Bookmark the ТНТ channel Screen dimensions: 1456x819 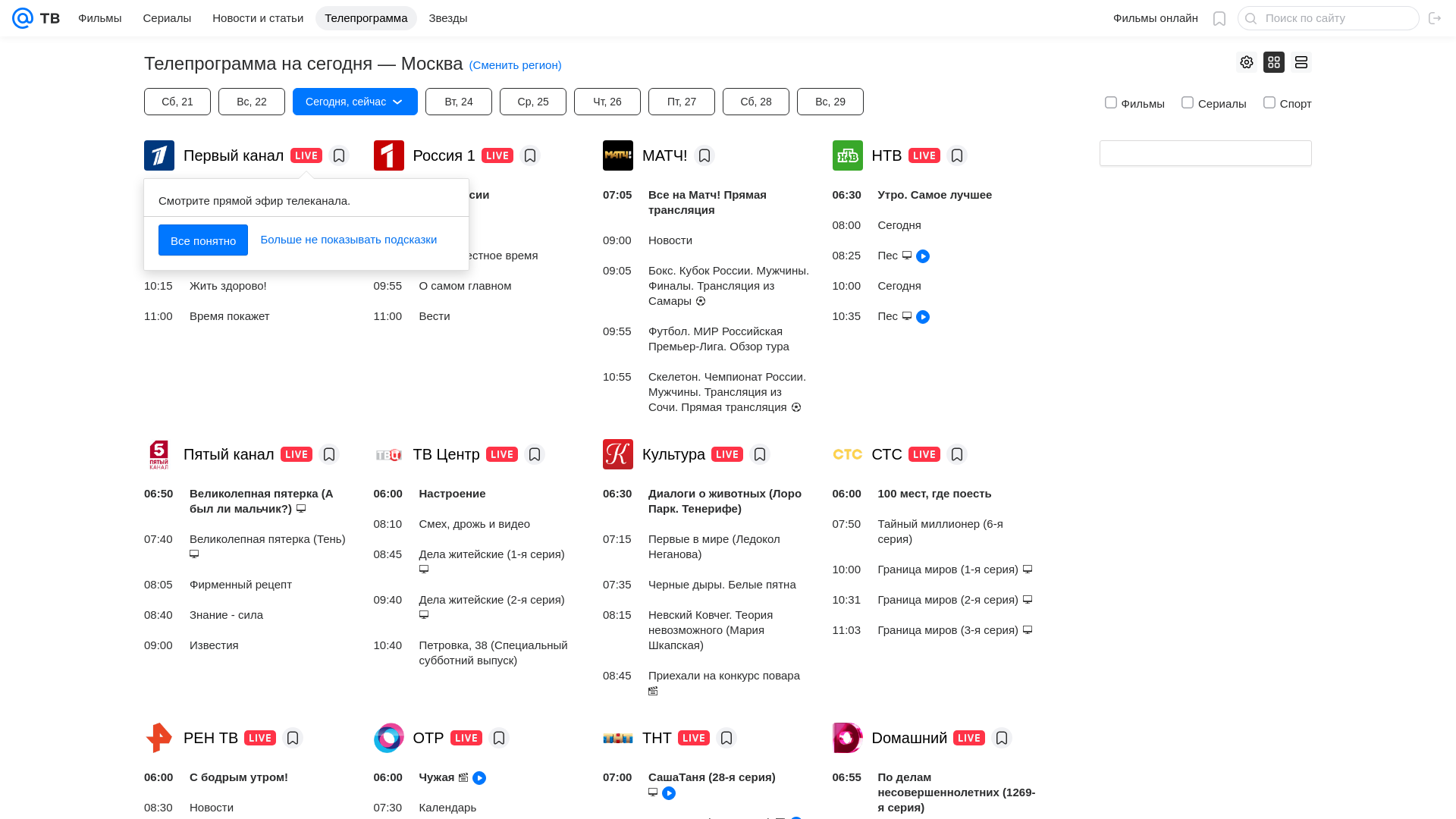(726, 738)
